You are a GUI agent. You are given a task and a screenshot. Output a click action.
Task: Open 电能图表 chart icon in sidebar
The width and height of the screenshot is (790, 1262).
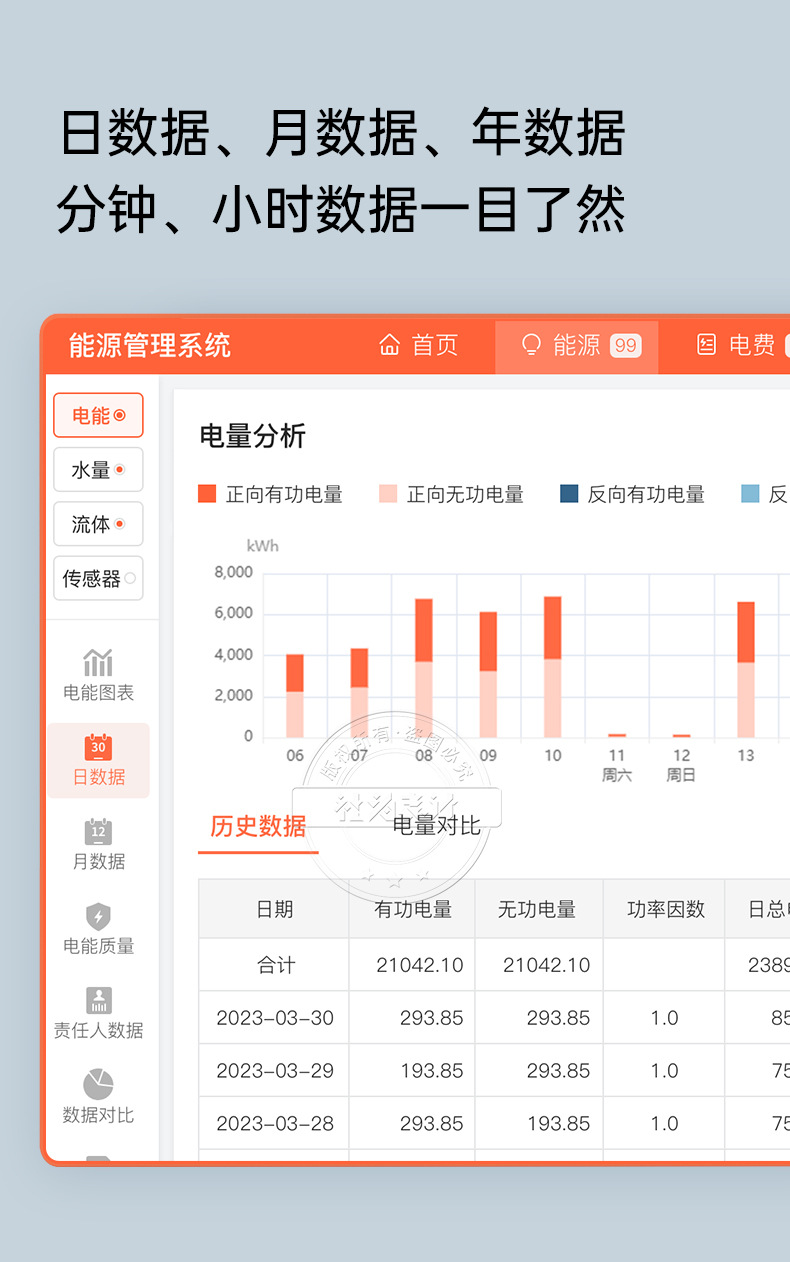tap(98, 662)
